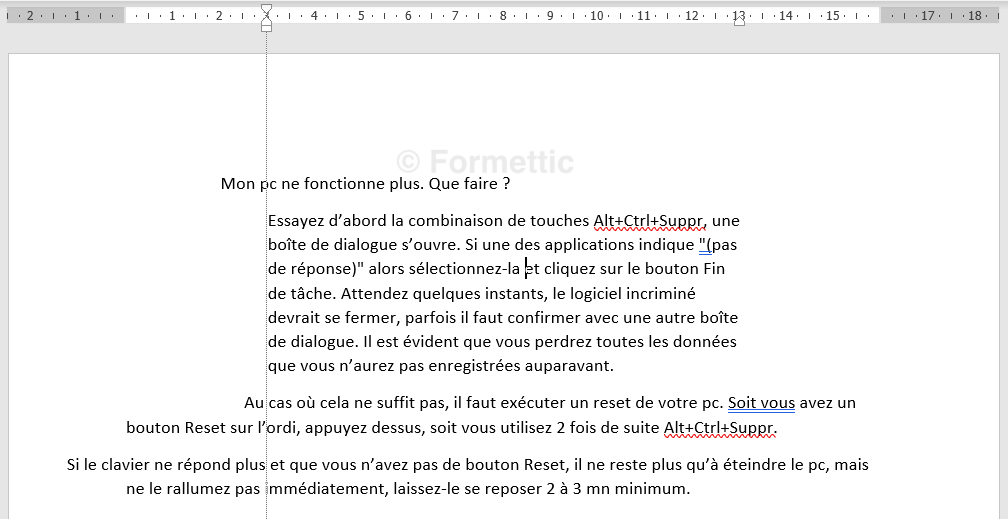The image size is (1008, 519).
Task: Set a tab at ruler mark 5
Action: point(361,15)
